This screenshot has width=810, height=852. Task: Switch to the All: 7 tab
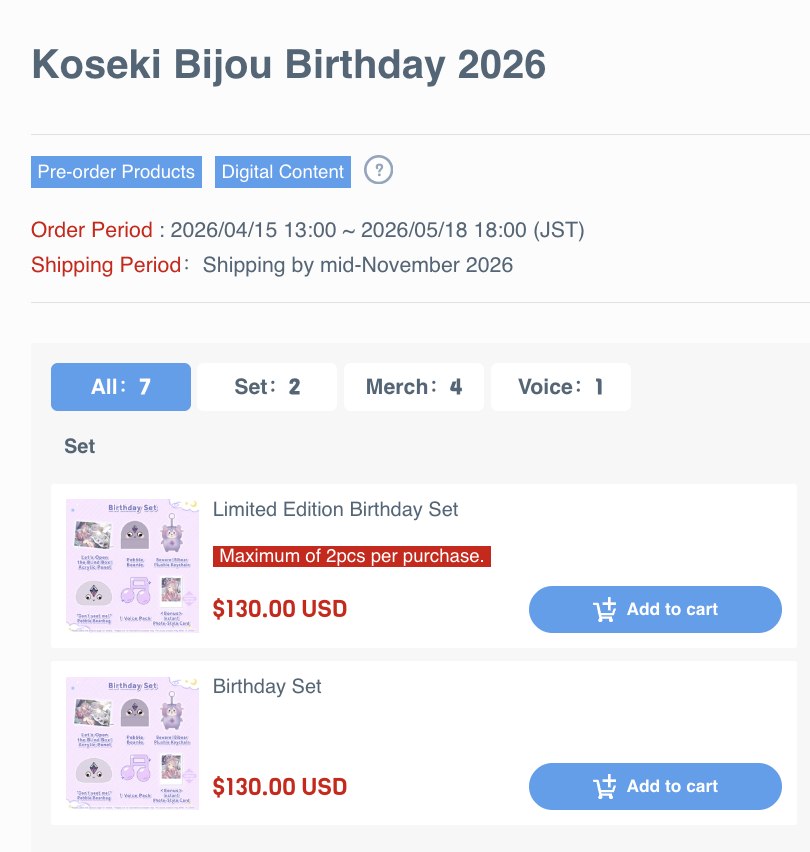[x=121, y=387]
